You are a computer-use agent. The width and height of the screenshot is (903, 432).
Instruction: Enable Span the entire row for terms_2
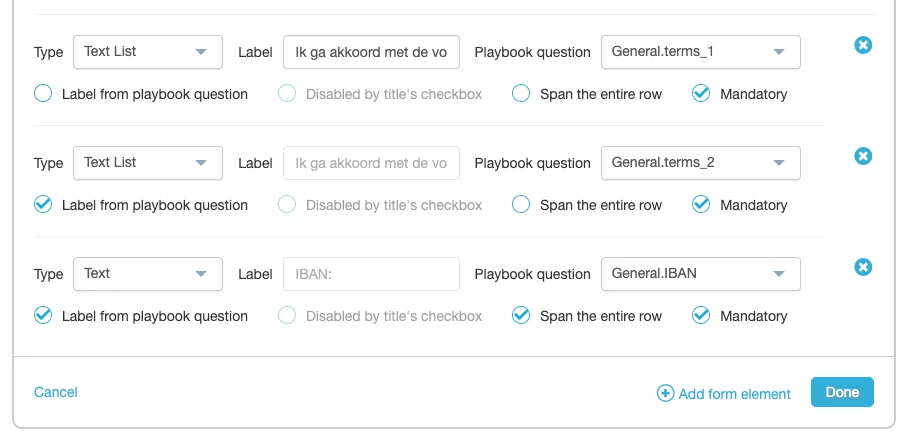pos(521,205)
